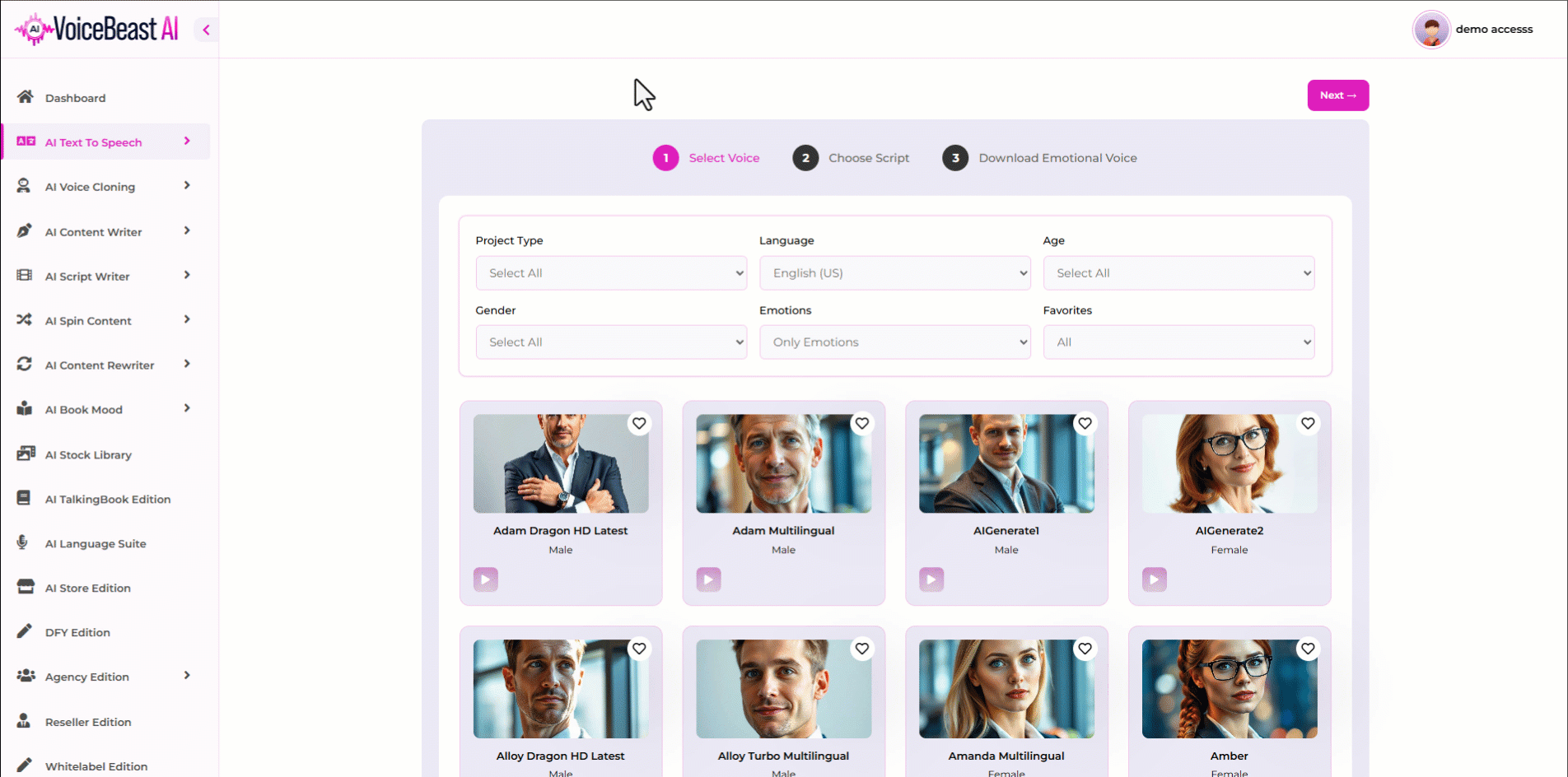Screen dimensions: 1568x777
Task: Open the AI Store Edition link
Action: [x=88, y=588]
